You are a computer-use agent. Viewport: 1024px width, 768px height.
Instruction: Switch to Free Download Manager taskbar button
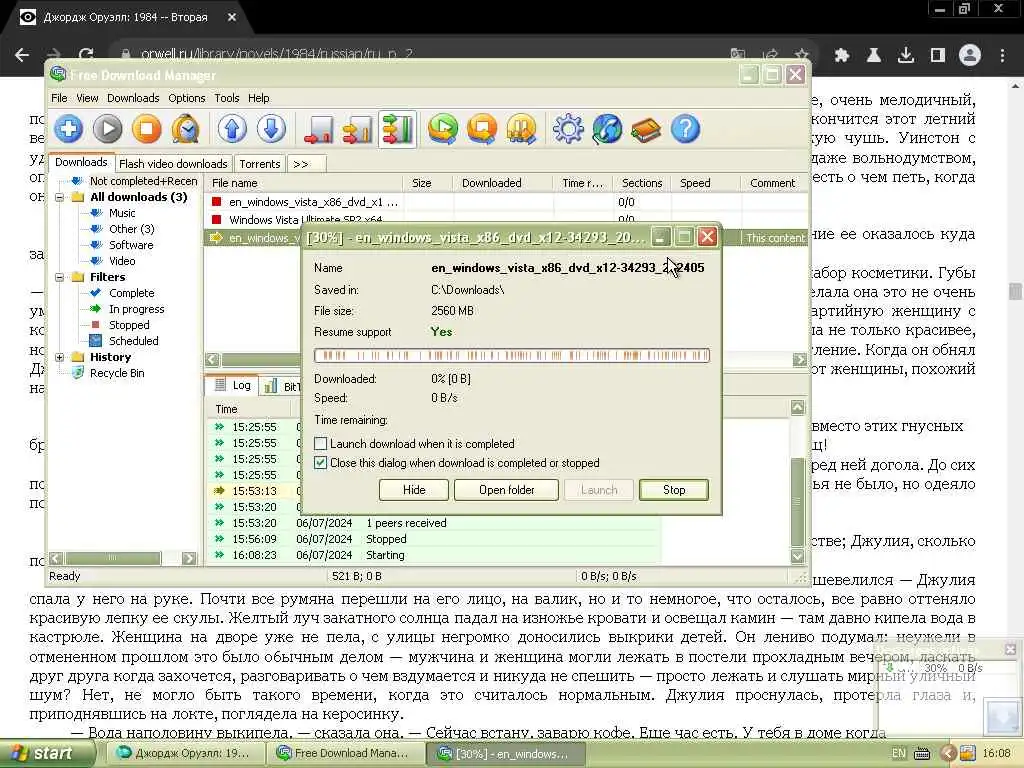point(344,753)
